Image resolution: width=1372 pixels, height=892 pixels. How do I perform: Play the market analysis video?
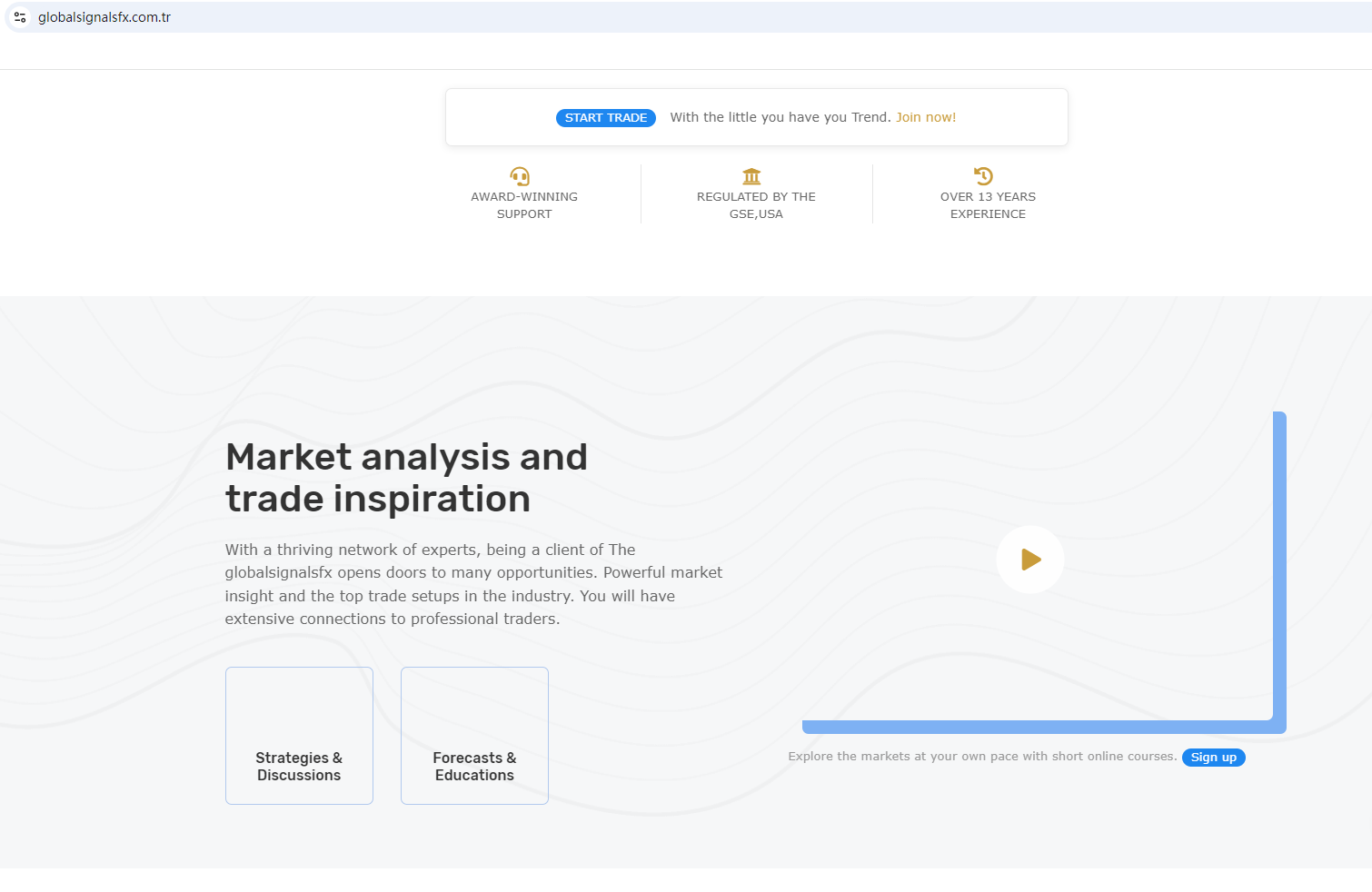coord(1029,560)
